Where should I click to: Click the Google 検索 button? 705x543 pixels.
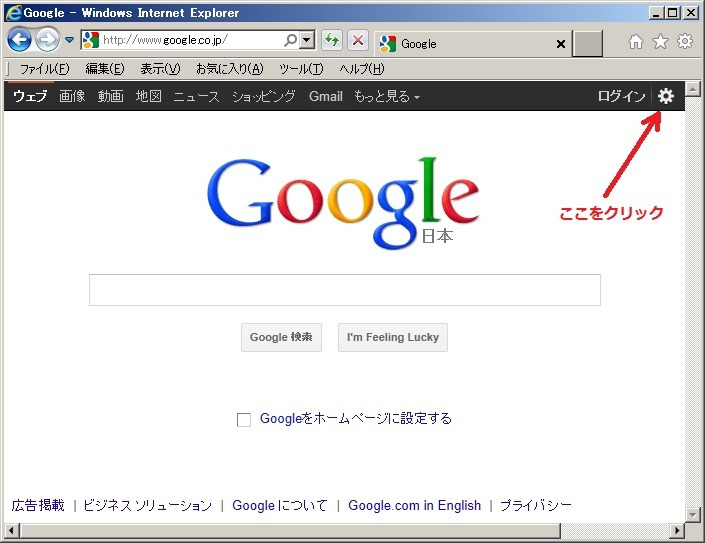pyautogui.click(x=281, y=337)
